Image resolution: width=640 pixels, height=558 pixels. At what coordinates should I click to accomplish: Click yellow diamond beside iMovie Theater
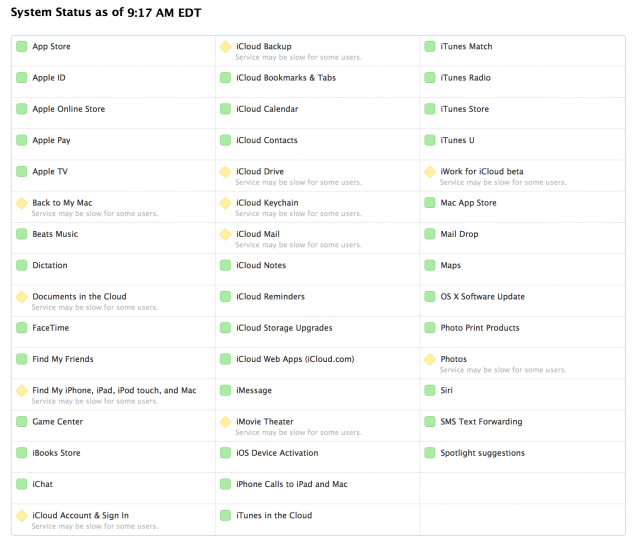pyautogui.click(x=225, y=422)
